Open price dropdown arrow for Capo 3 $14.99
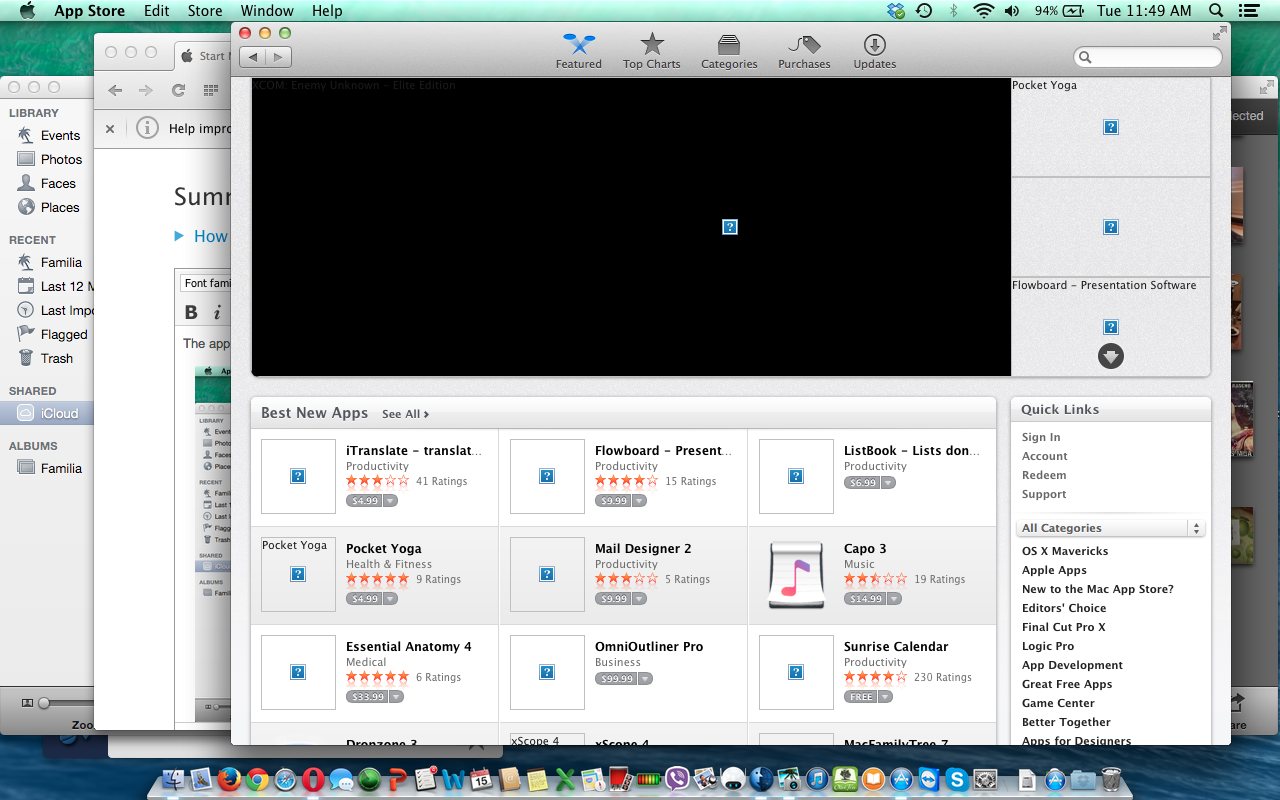The image size is (1280, 800). (894, 599)
